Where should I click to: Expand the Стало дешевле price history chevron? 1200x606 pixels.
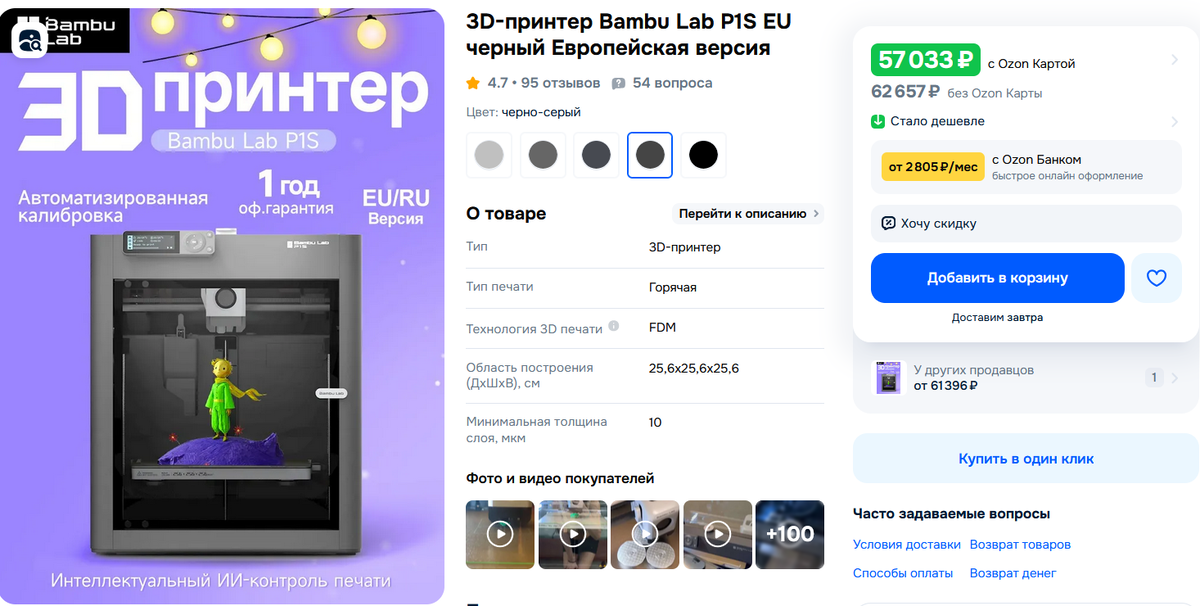[1175, 122]
